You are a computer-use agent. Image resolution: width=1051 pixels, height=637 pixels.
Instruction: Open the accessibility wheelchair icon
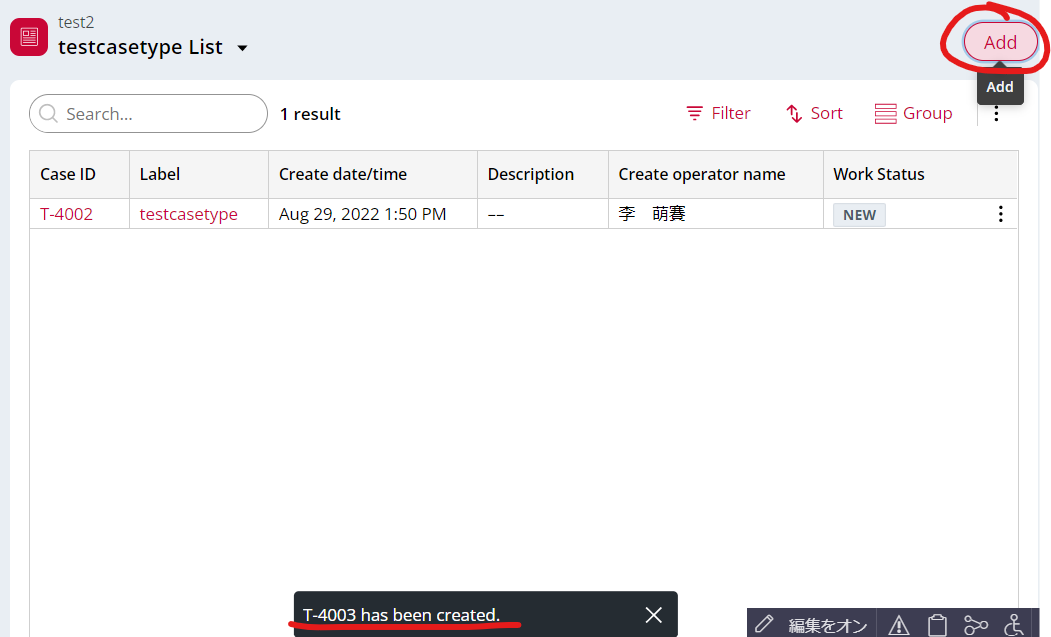tap(1013, 625)
